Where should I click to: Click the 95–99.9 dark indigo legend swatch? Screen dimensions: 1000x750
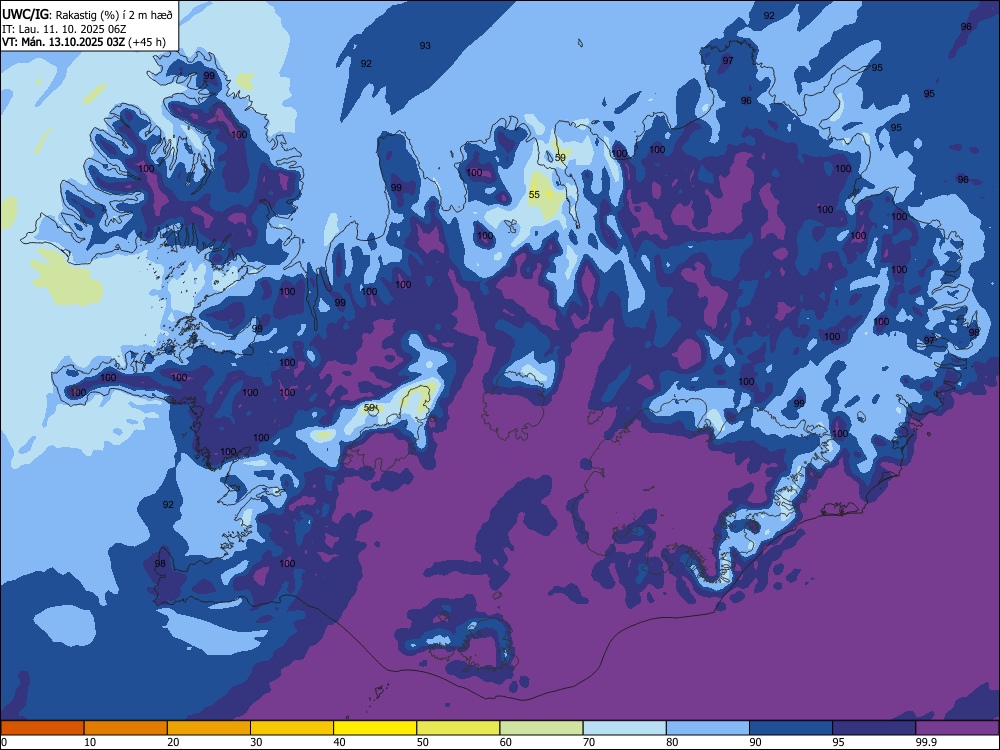(x=874, y=728)
